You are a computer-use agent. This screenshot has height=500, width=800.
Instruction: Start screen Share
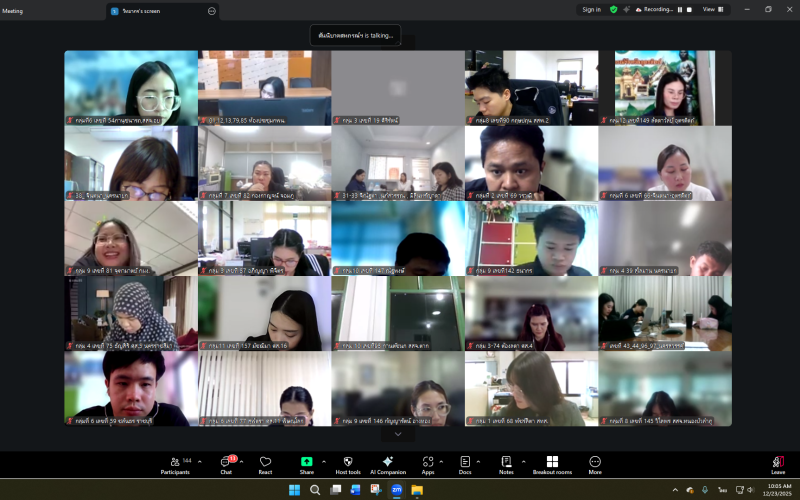coord(306,465)
